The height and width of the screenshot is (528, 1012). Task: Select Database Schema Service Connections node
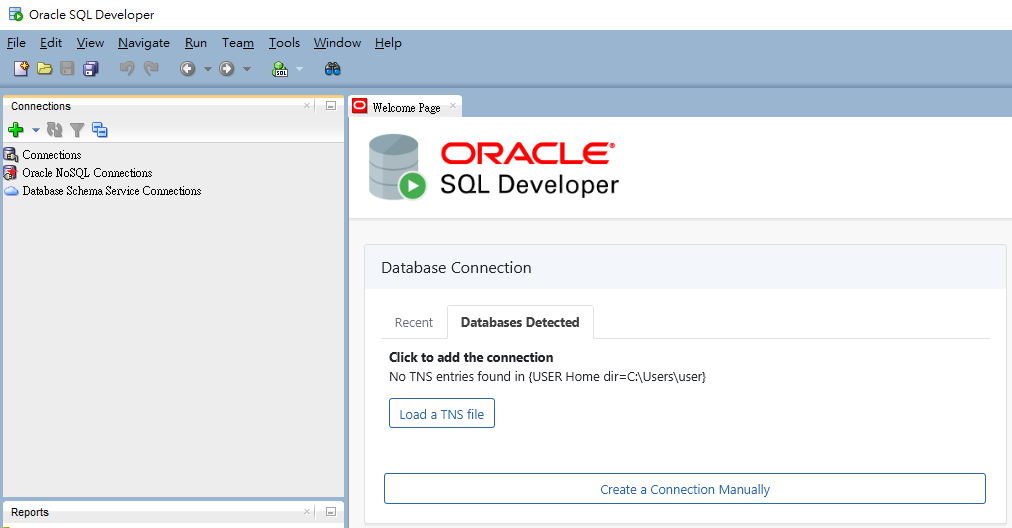pyautogui.click(x=111, y=191)
